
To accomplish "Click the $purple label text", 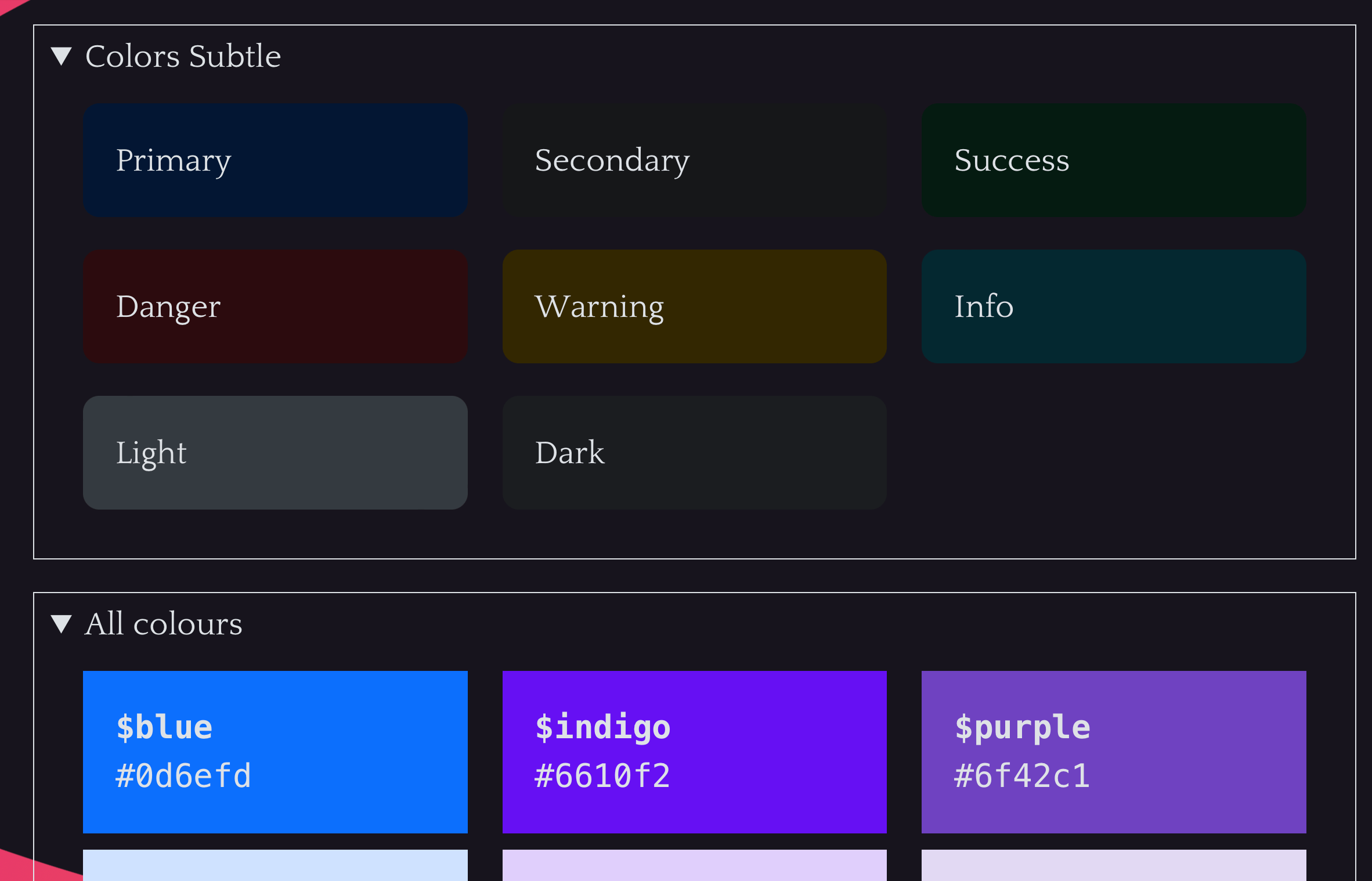I will 1023,728.
